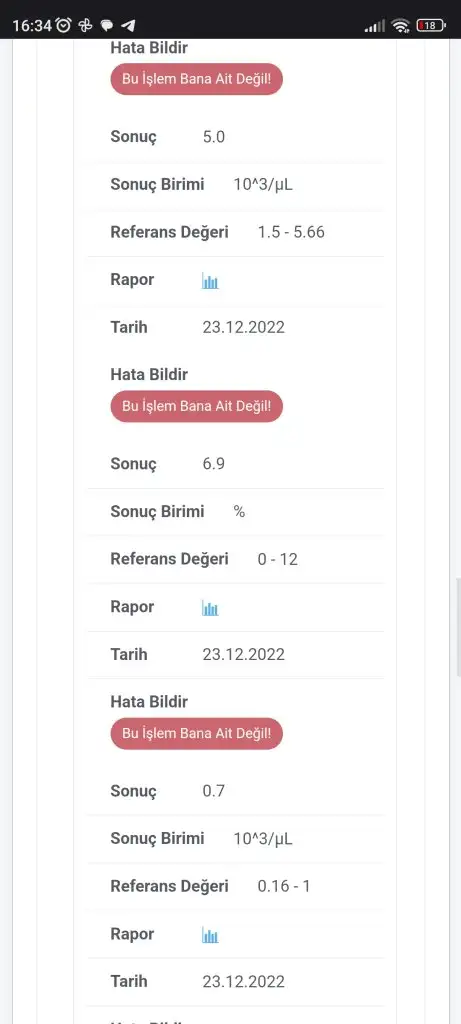Screen dimensions: 461x1024
Task: Select the reference value 0 - 12
Action: pos(278,559)
